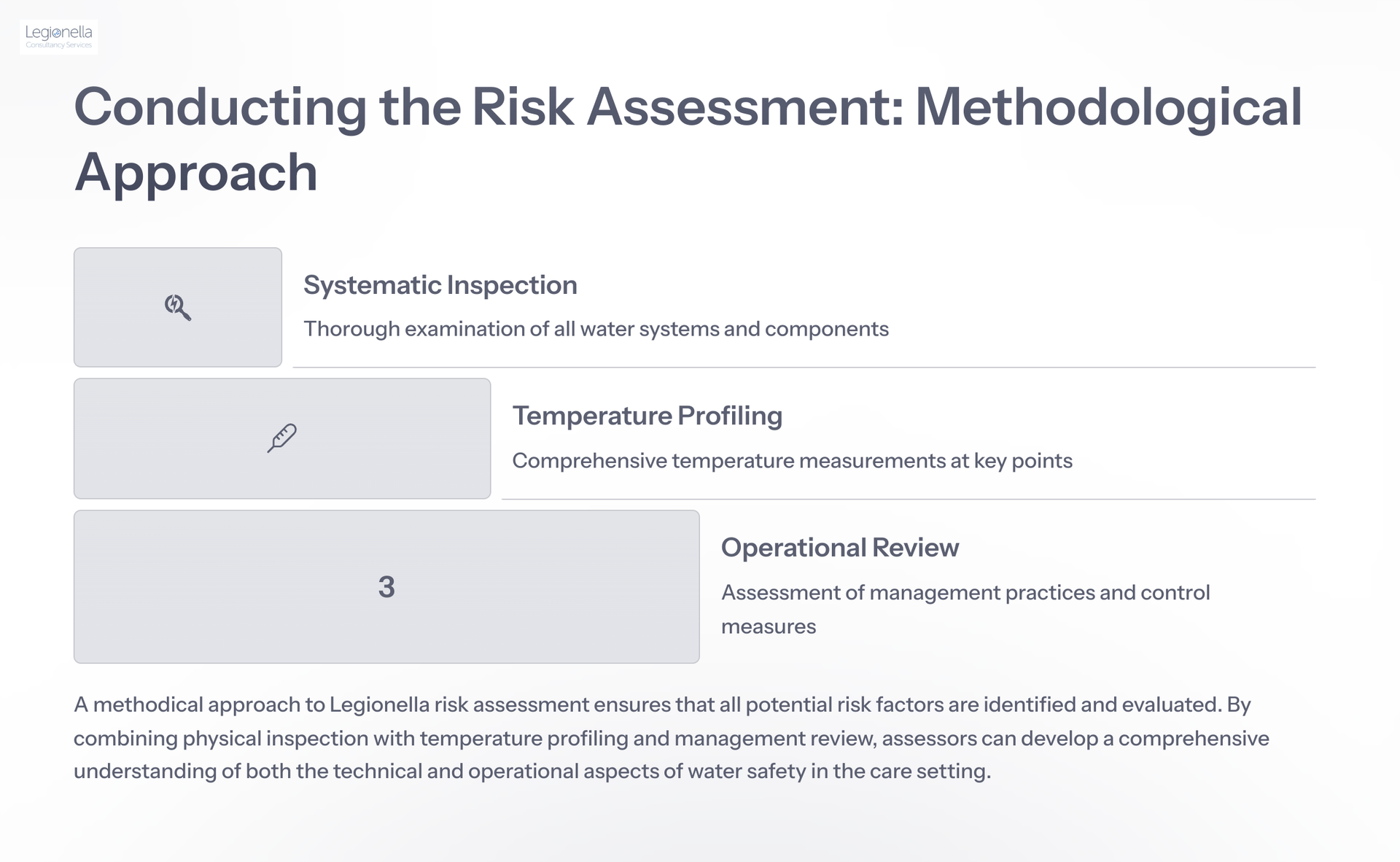Click the divider line under Systematic Inspection

[x=804, y=368]
